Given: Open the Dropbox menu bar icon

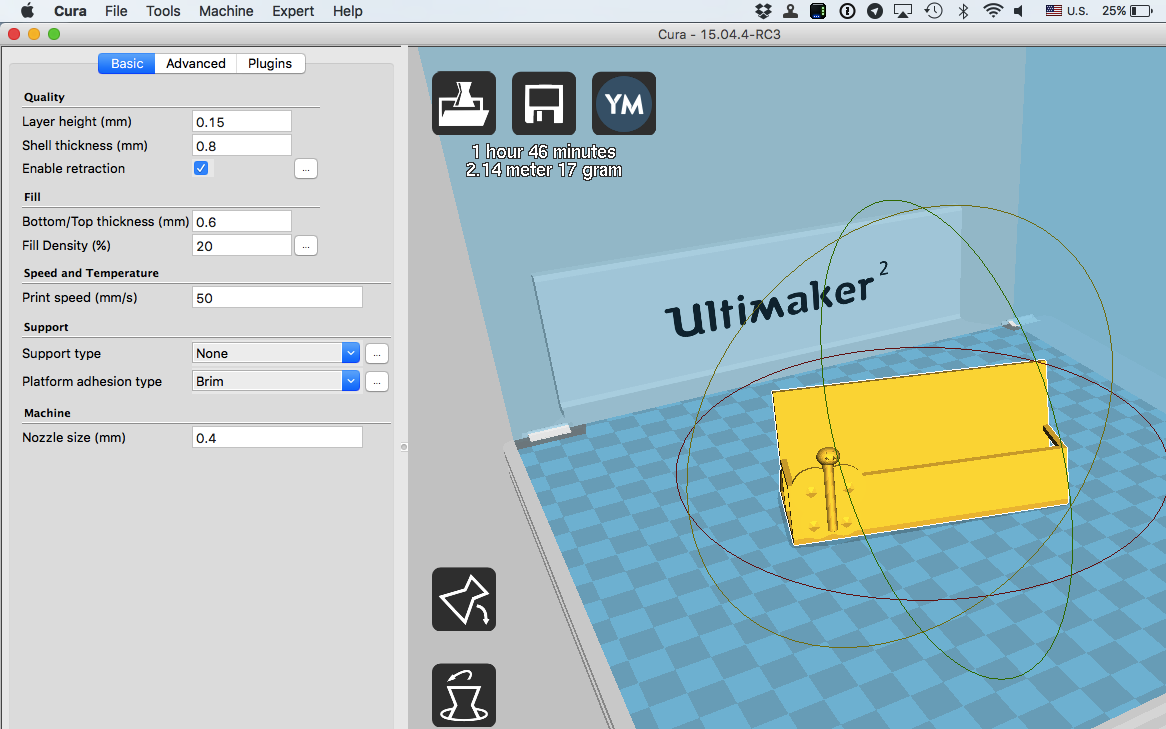Looking at the screenshot, I should pos(764,11).
